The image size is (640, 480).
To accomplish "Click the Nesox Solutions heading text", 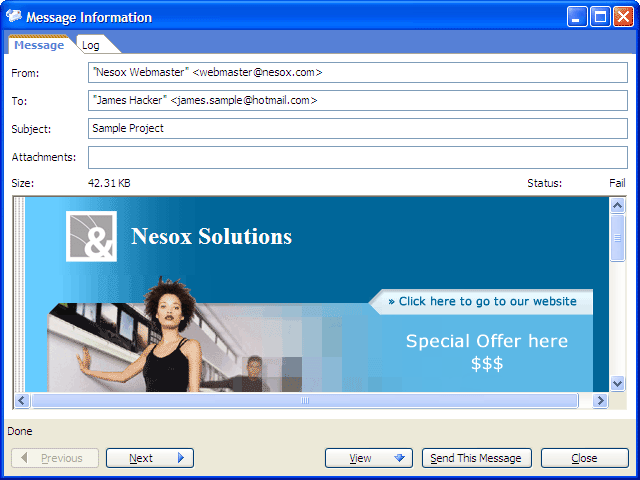I will point(211,236).
